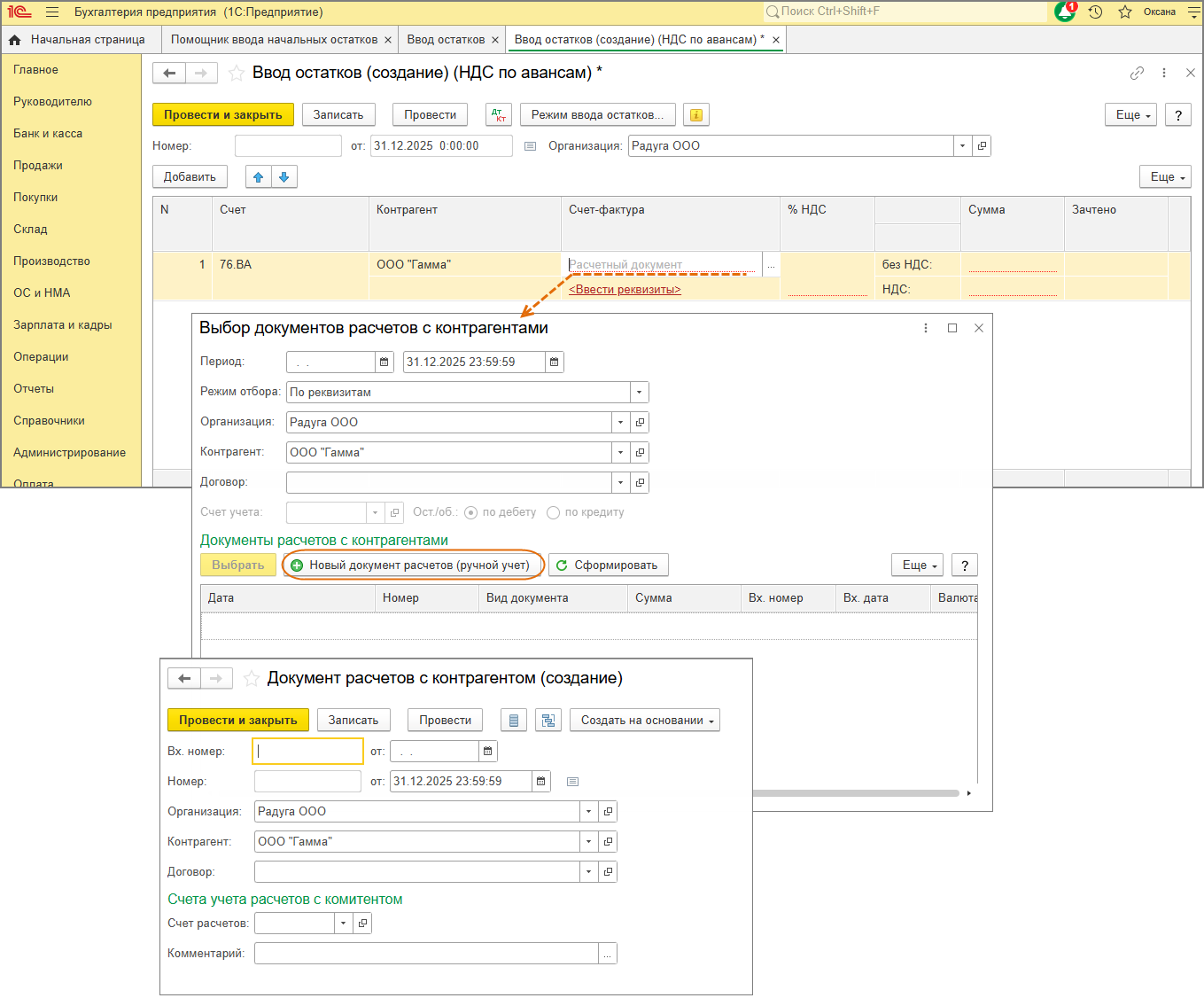Open Еще menu above the table
Image resolution: width=1204 pixels, height=998 pixels.
[1165, 177]
